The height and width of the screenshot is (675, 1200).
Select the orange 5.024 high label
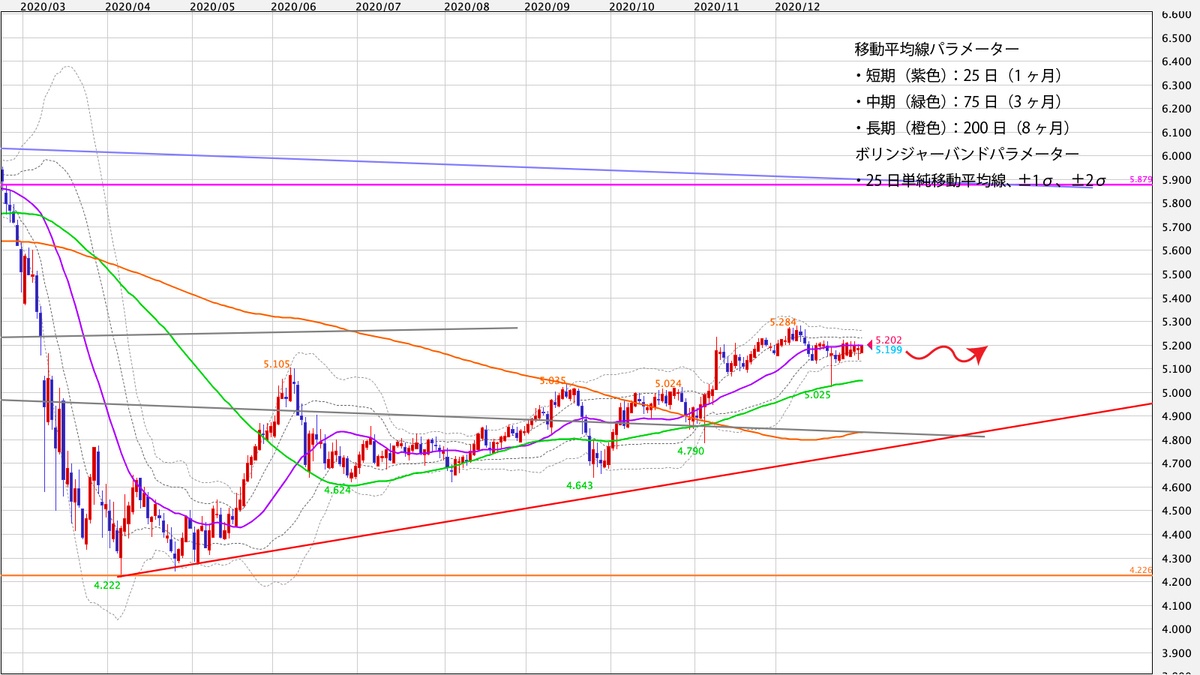point(668,383)
